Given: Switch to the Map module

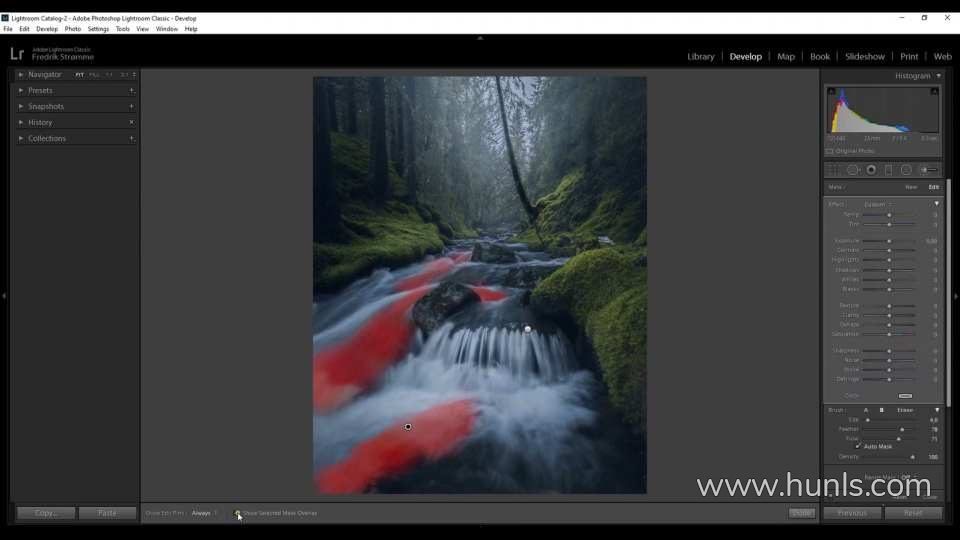Looking at the screenshot, I should tap(786, 56).
